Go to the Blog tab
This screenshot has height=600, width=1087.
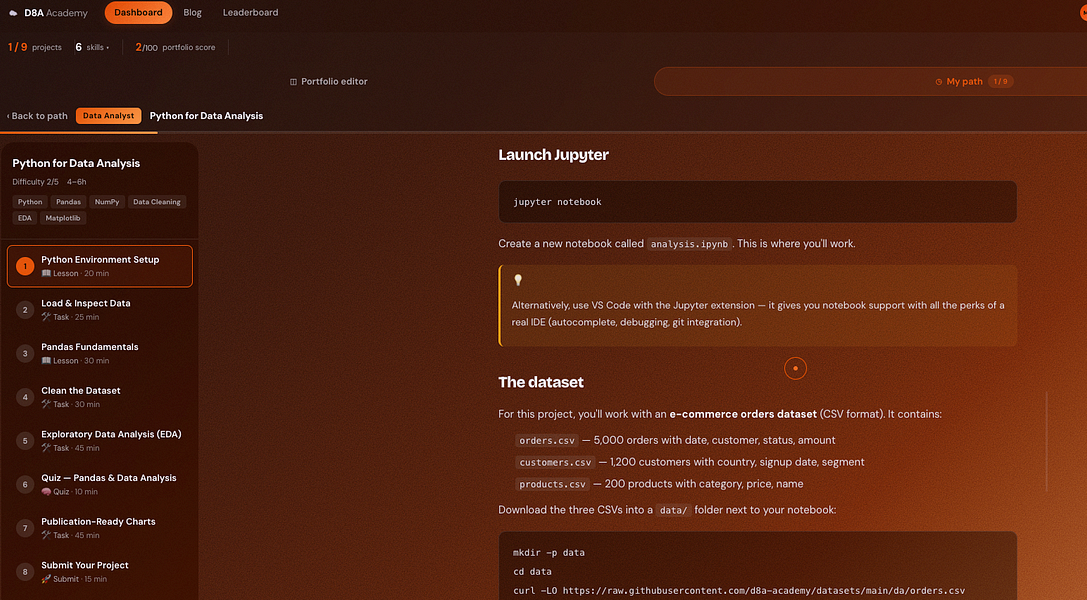click(x=193, y=12)
